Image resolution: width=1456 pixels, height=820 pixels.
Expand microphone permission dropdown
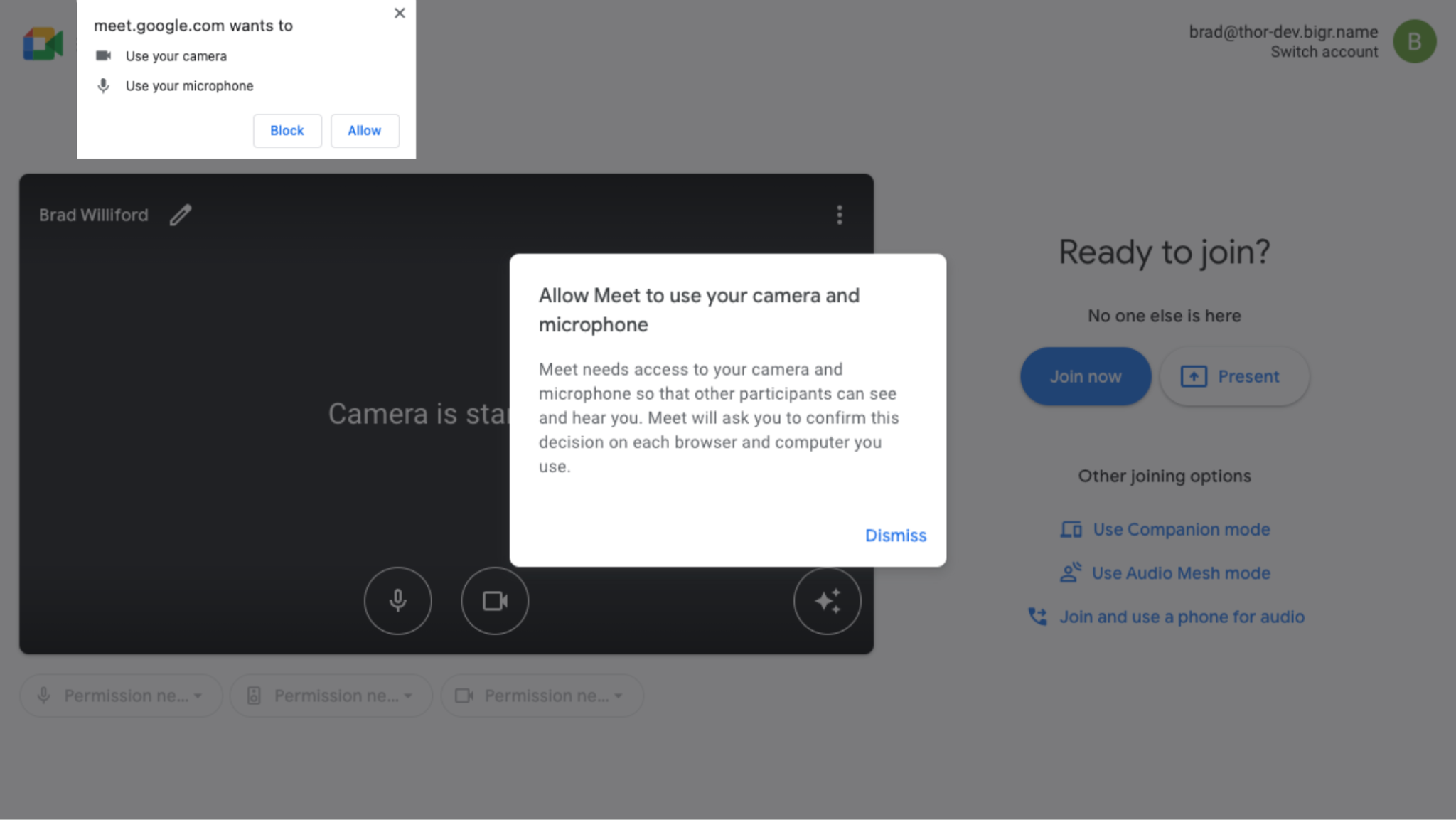tap(200, 695)
